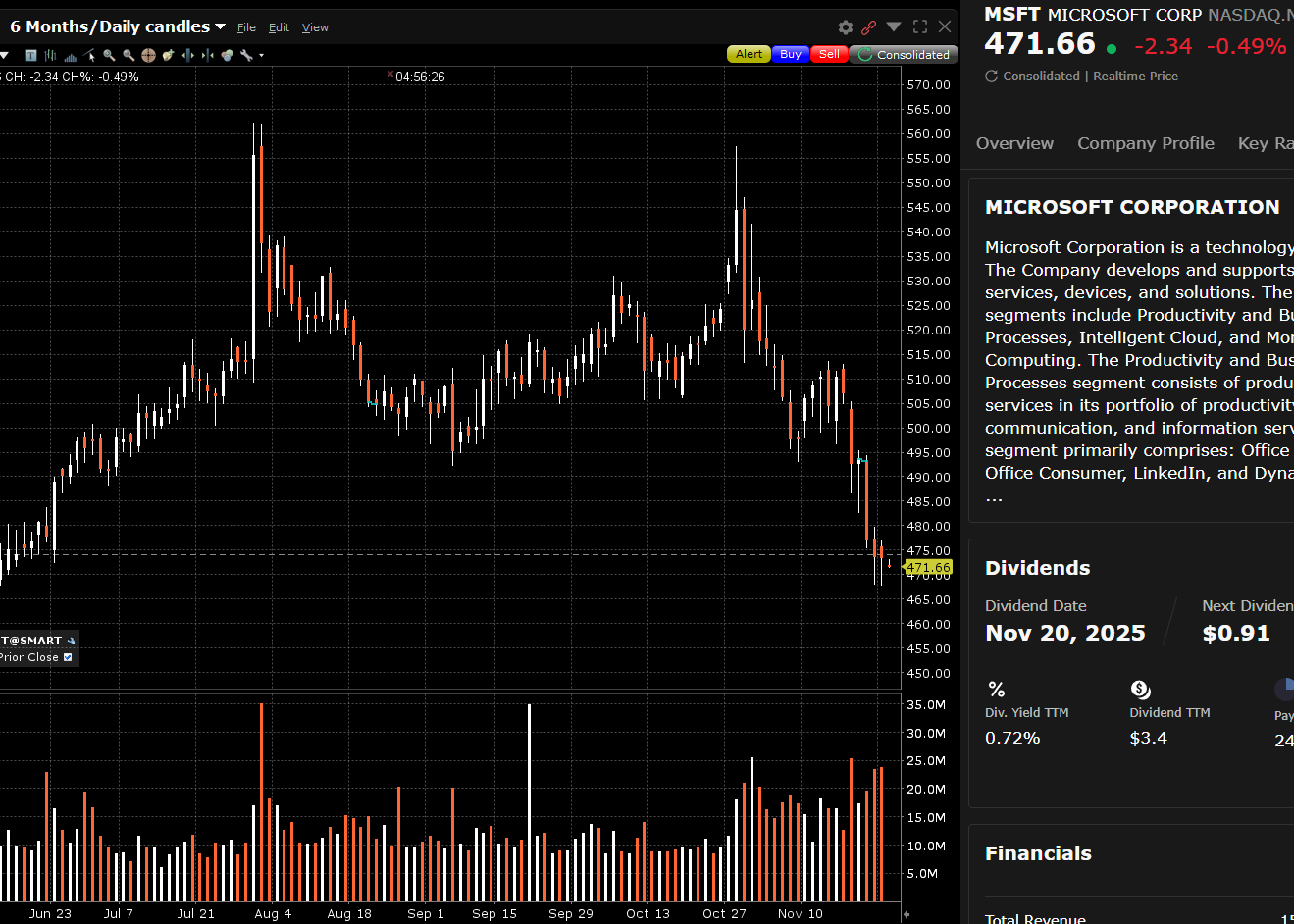
Task: Click the wrench icon next to SMART
Action: coord(71,641)
